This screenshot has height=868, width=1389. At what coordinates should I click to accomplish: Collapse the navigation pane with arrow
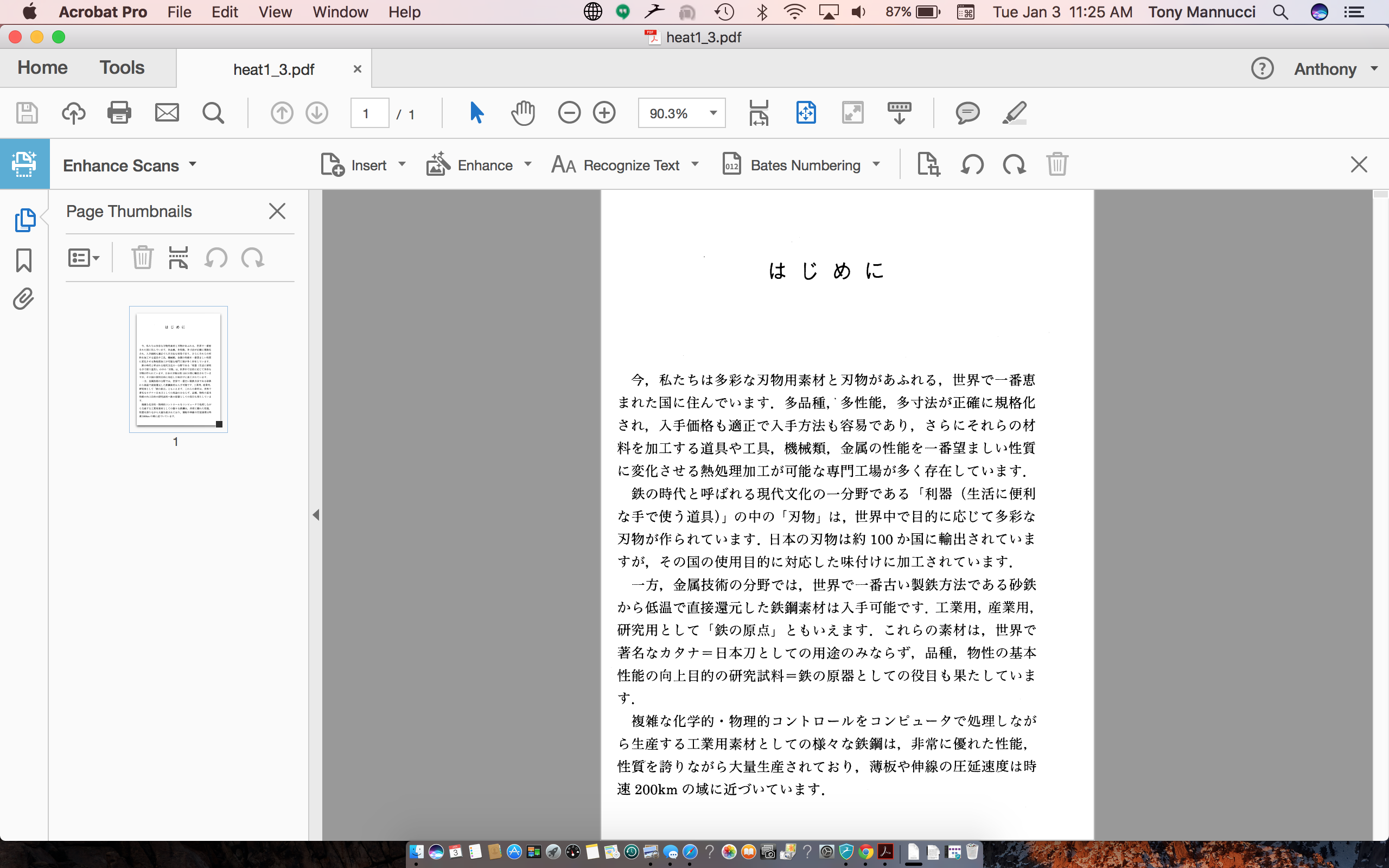click(x=316, y=515)
